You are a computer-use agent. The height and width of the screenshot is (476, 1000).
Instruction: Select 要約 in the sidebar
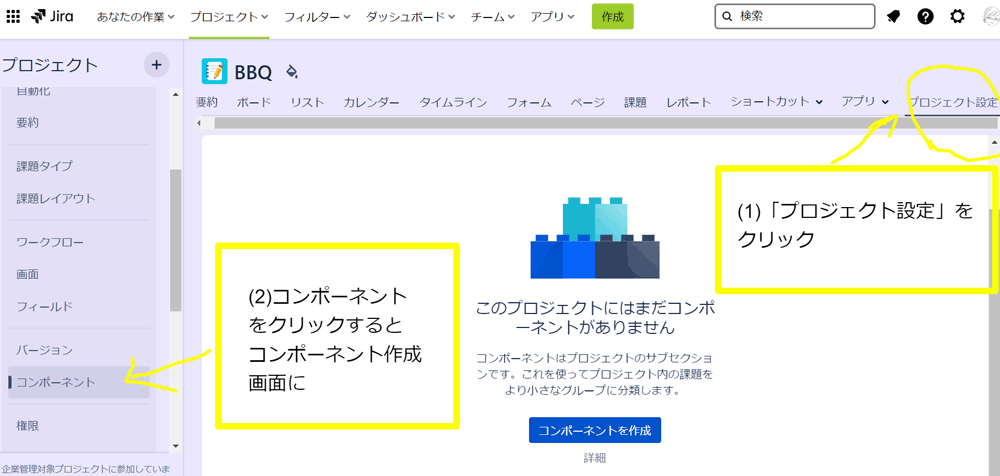27,123
